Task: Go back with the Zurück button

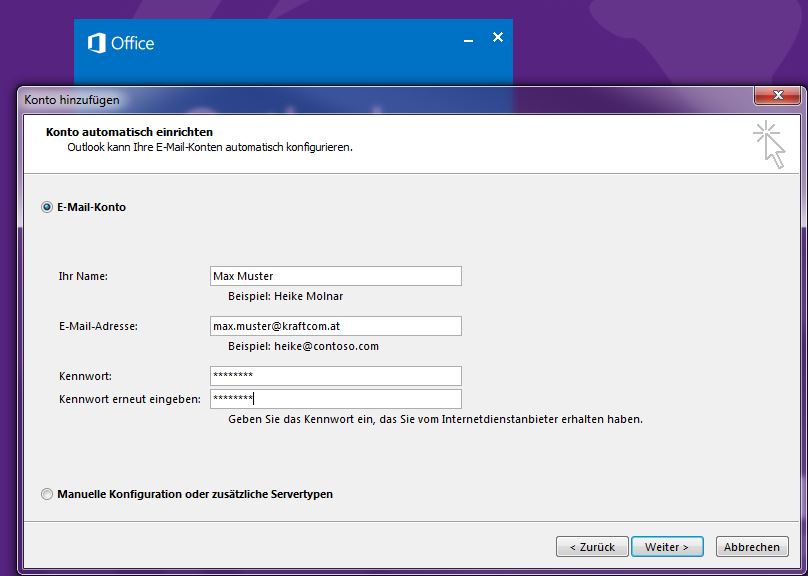Action: click(592, 547)
